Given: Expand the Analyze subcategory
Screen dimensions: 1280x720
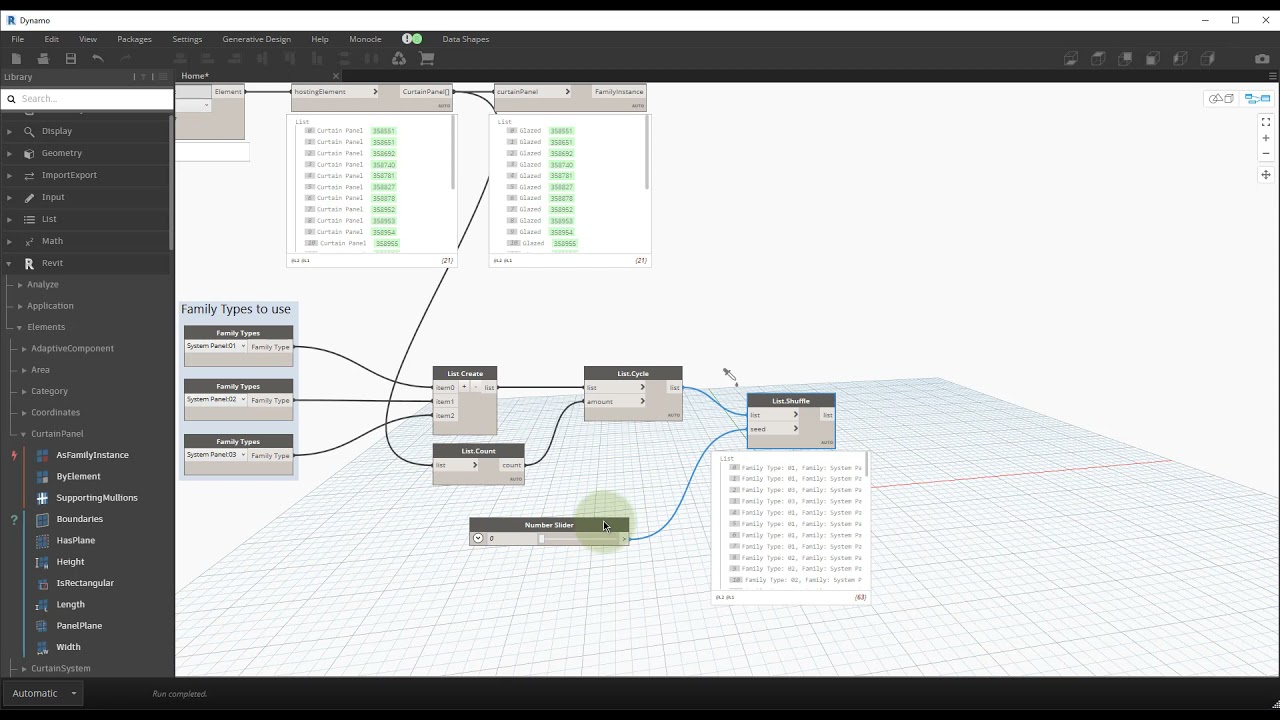Looking at the screenshot, I should [20, 284].
